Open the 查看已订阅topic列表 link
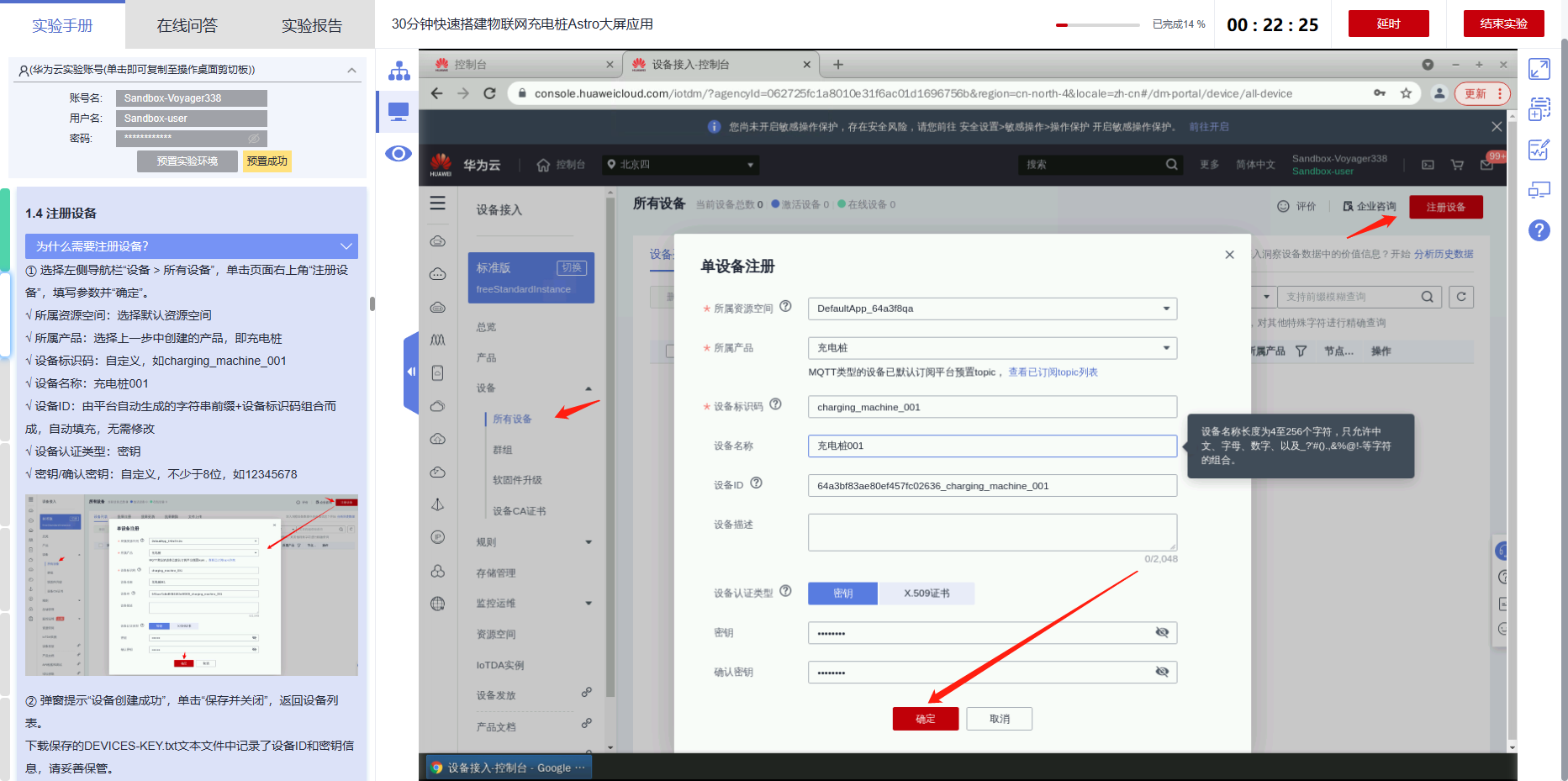Image resolution: width=1568 pixels, height=781 pixels. tap(1053, 372)
